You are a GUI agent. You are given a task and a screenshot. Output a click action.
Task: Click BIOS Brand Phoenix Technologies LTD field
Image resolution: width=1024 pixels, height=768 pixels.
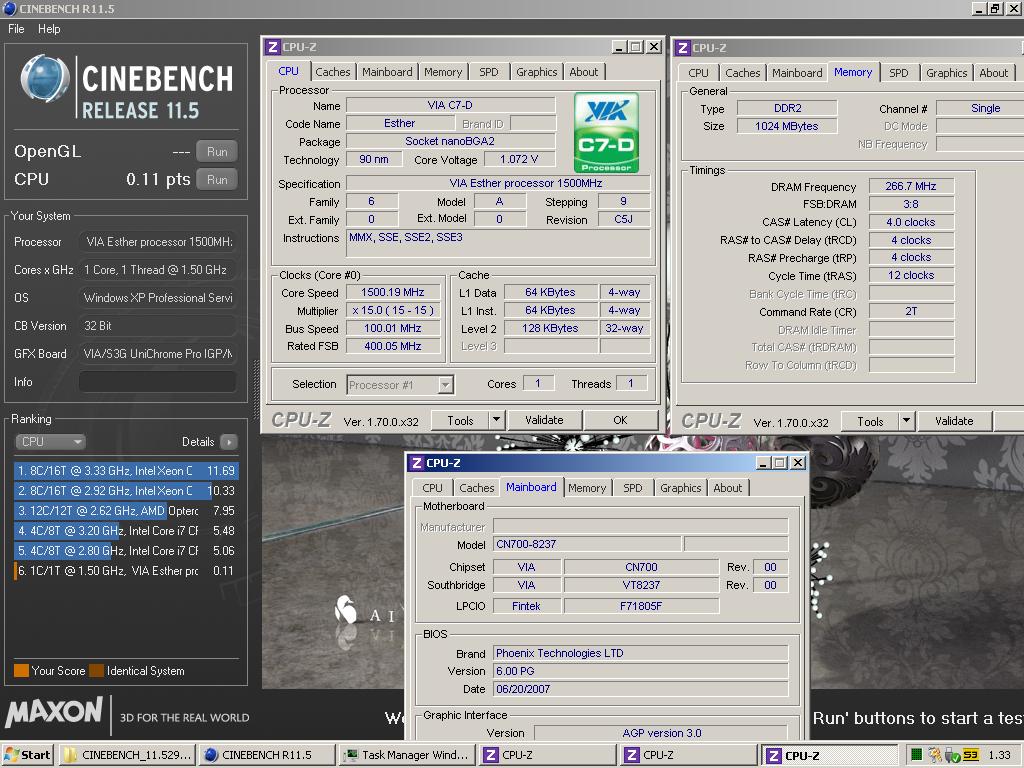pyautogui.click(x=640, y=653)
